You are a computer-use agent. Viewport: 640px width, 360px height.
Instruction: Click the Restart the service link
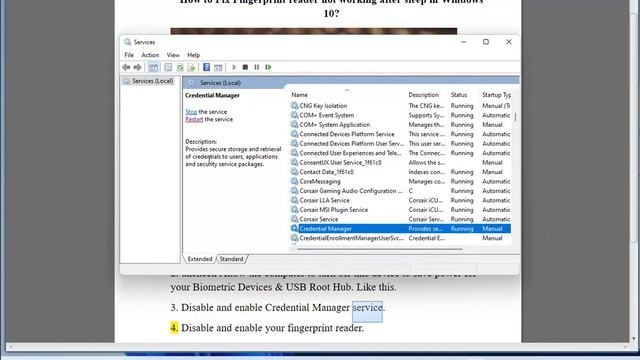coord(194,119)
